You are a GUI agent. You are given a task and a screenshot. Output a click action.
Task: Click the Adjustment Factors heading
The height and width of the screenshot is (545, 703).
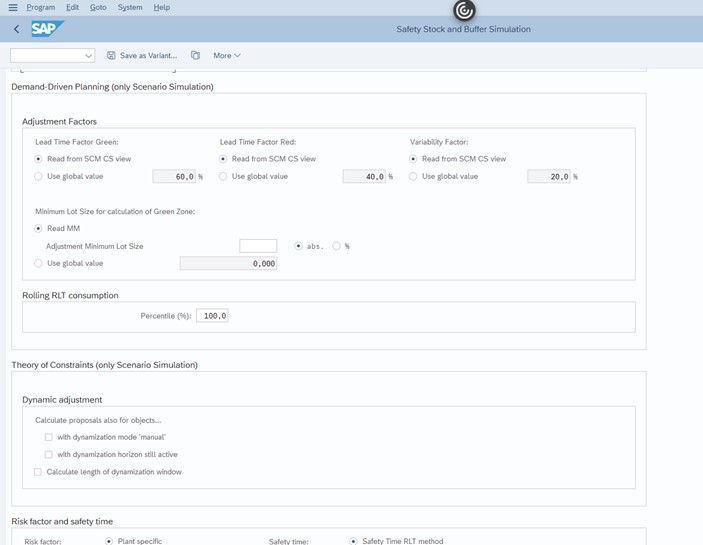click(59, 121)
